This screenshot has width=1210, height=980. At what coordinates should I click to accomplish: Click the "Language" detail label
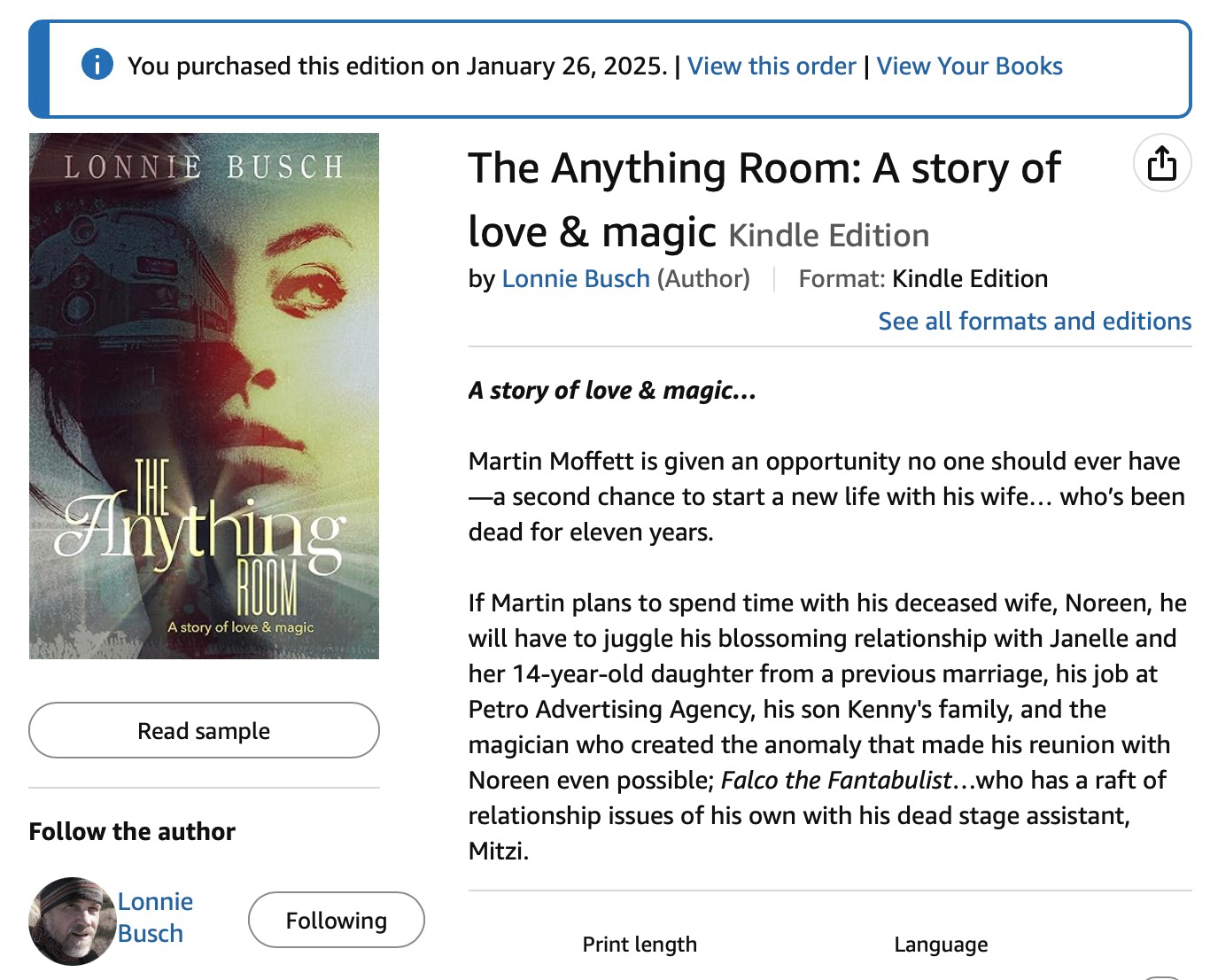[x=941, y=945]
